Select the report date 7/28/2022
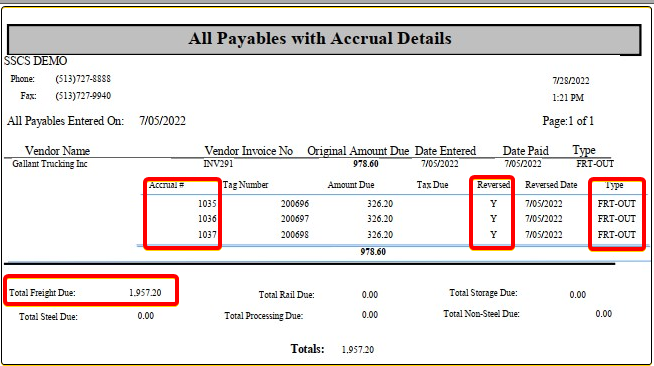654x366 pixels. coord(571,80)
